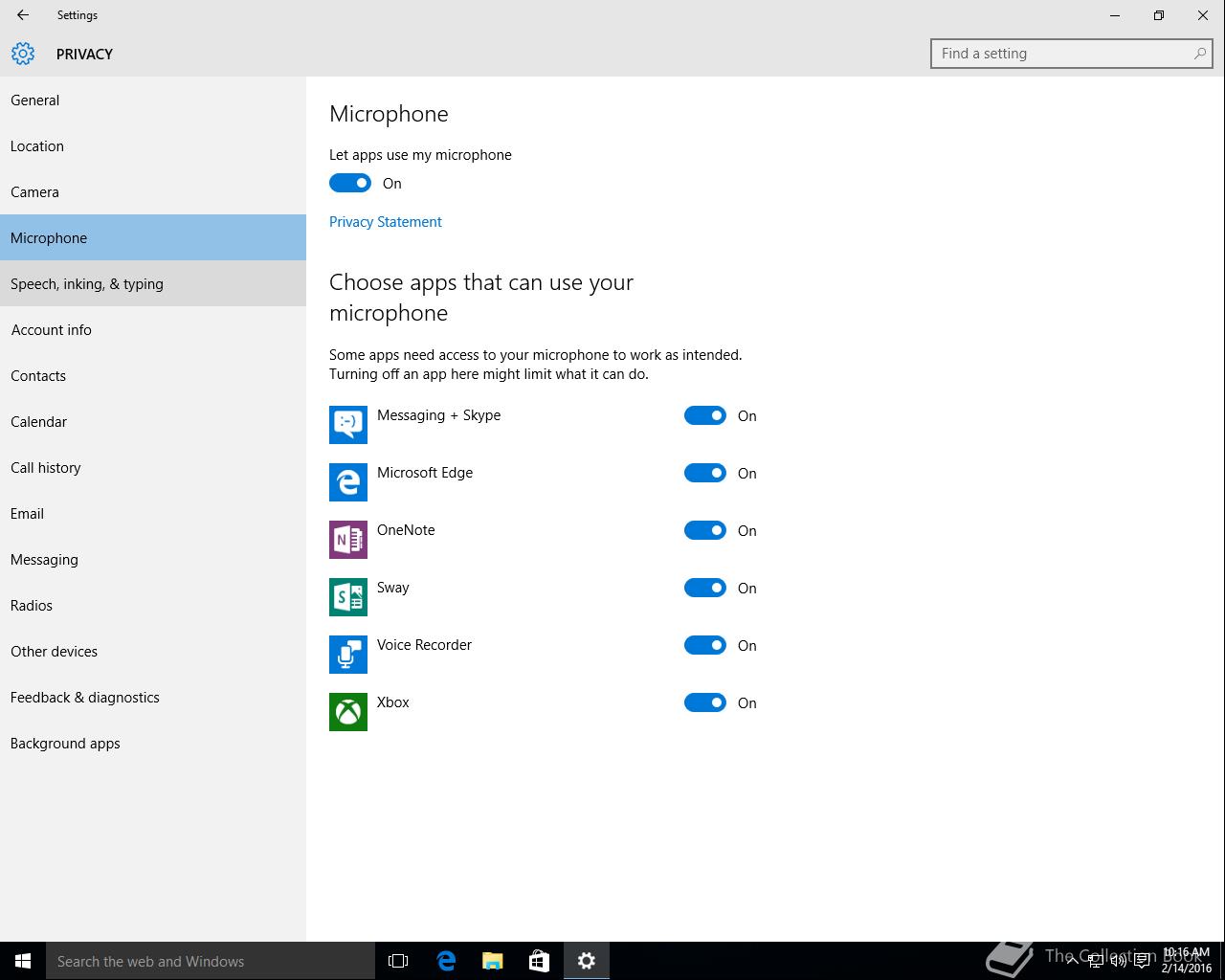The height and width of the screenshot is (980, 1225).
Task: Go back using the back arrow
Action: point(23,15)
